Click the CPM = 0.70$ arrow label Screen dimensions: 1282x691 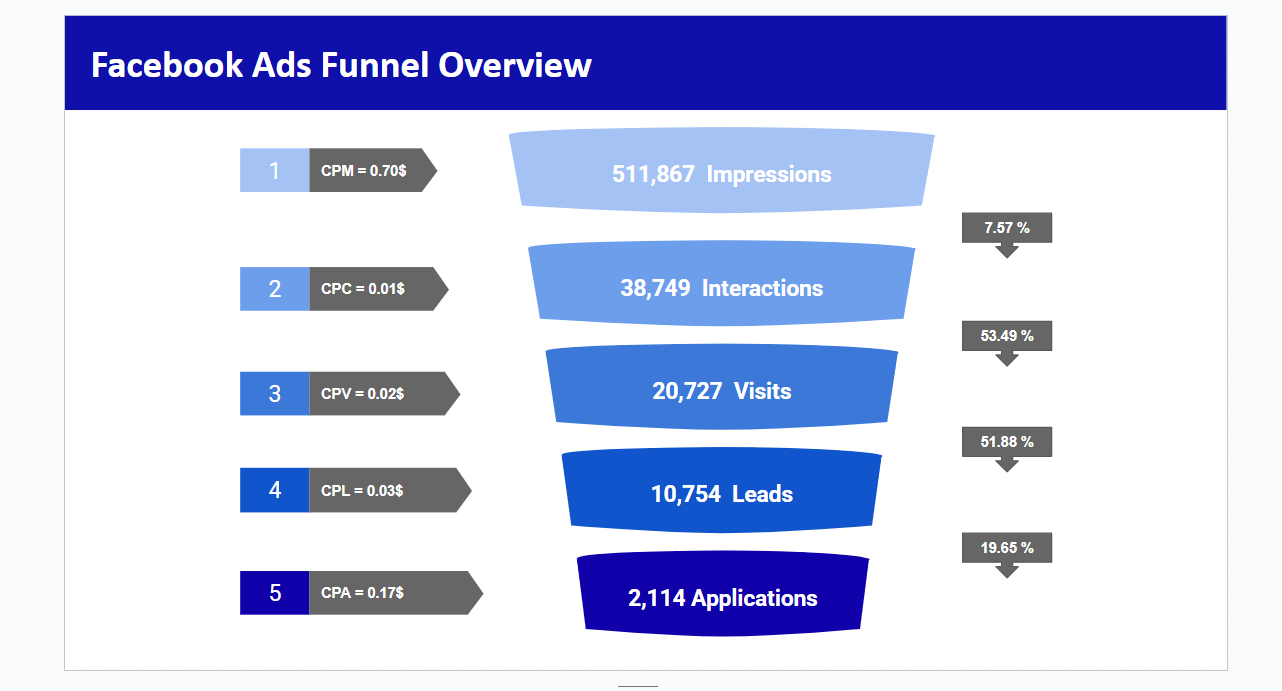coord(373,170)
